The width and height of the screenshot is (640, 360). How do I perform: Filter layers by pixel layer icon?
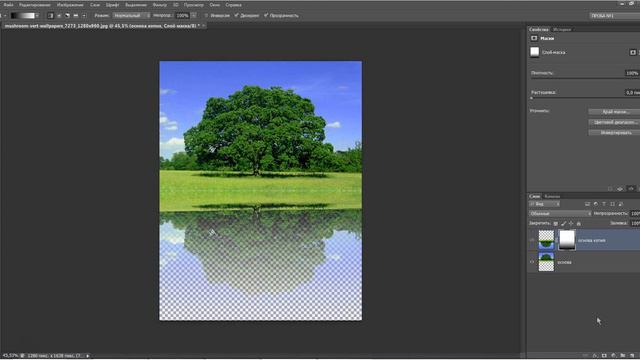click(587, 204)
